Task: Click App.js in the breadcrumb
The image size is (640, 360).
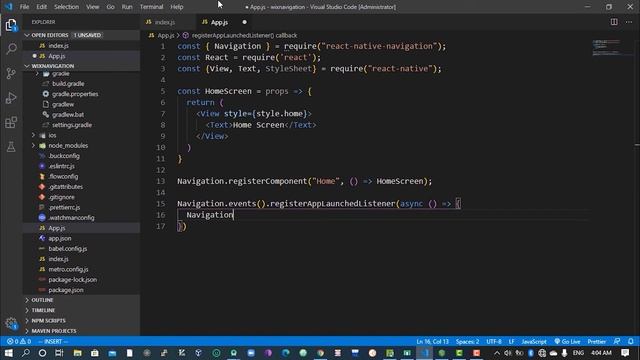Action: click(x=166, y=36)
